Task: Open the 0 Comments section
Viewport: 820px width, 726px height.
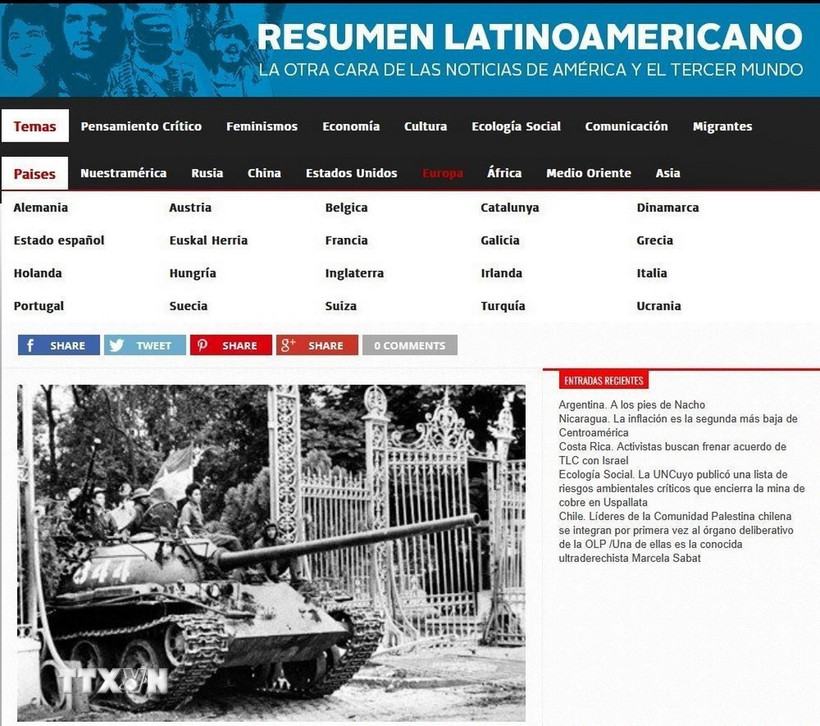Action: [x=409, y=344]
